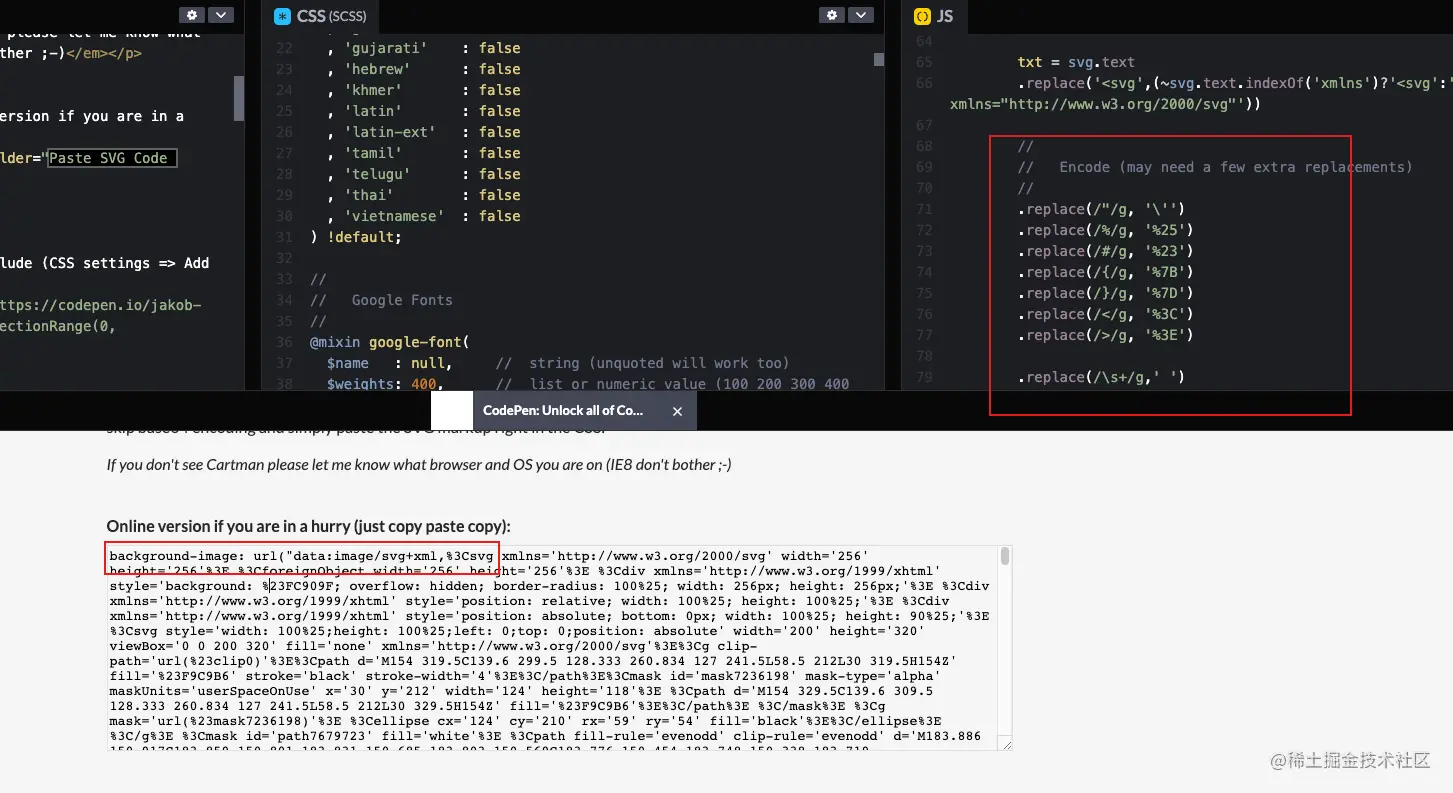Close the CodePen Unlock tab

pos(677,411)
